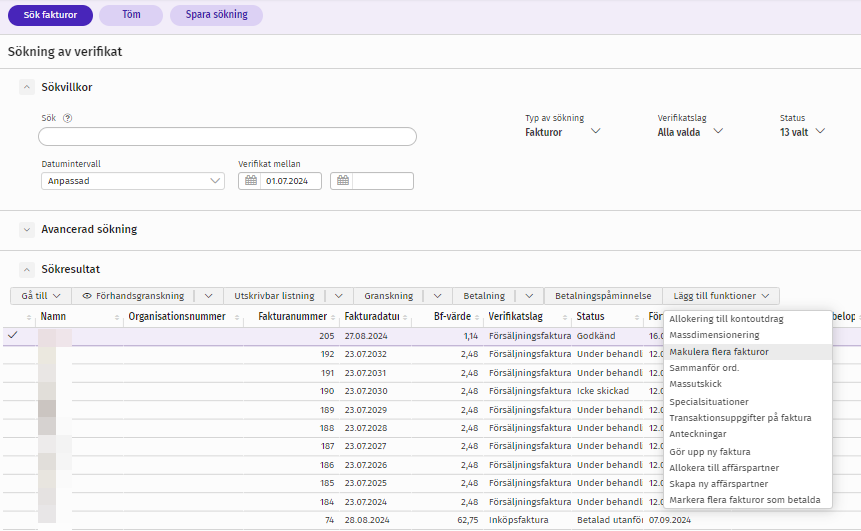The height and width of the screenshot is (531, 861).
Task: Uncheck the selected row for invoice 205
Action: point(13,335)
